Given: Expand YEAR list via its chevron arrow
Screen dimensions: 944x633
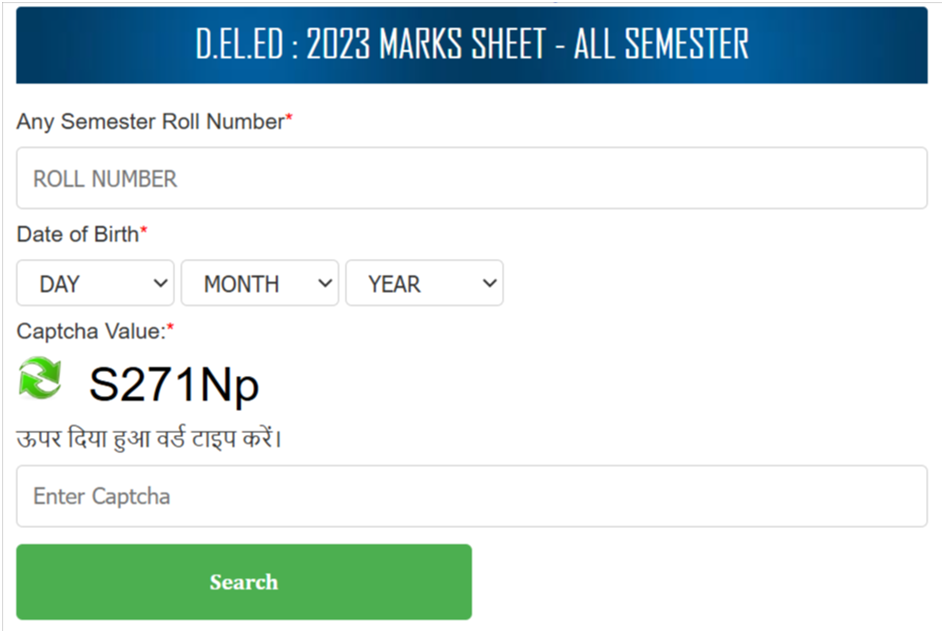Looking at the screenshot, I should [x=490, y=283].
